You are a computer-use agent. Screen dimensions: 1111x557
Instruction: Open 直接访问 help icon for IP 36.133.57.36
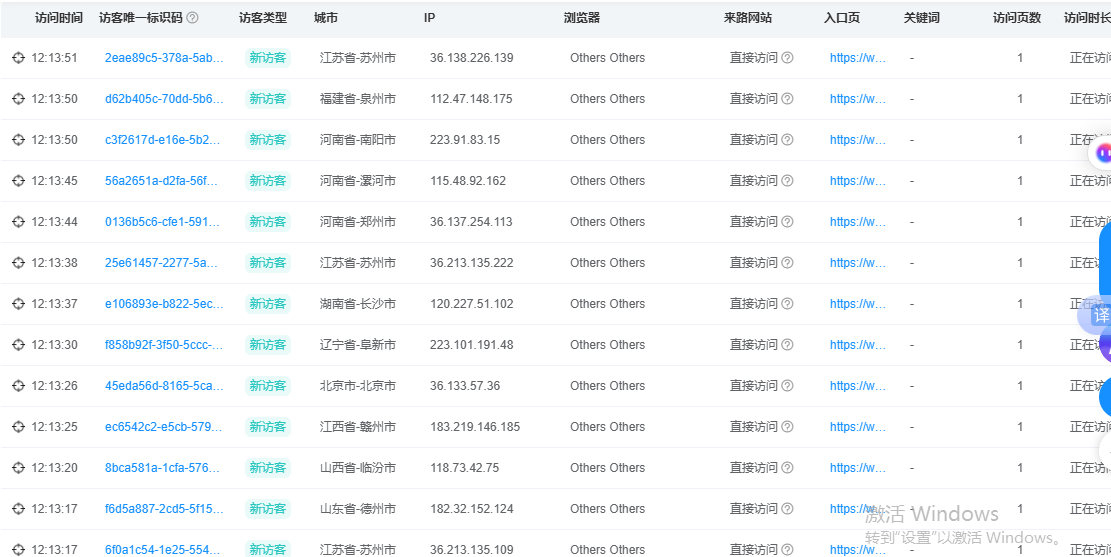787,386
